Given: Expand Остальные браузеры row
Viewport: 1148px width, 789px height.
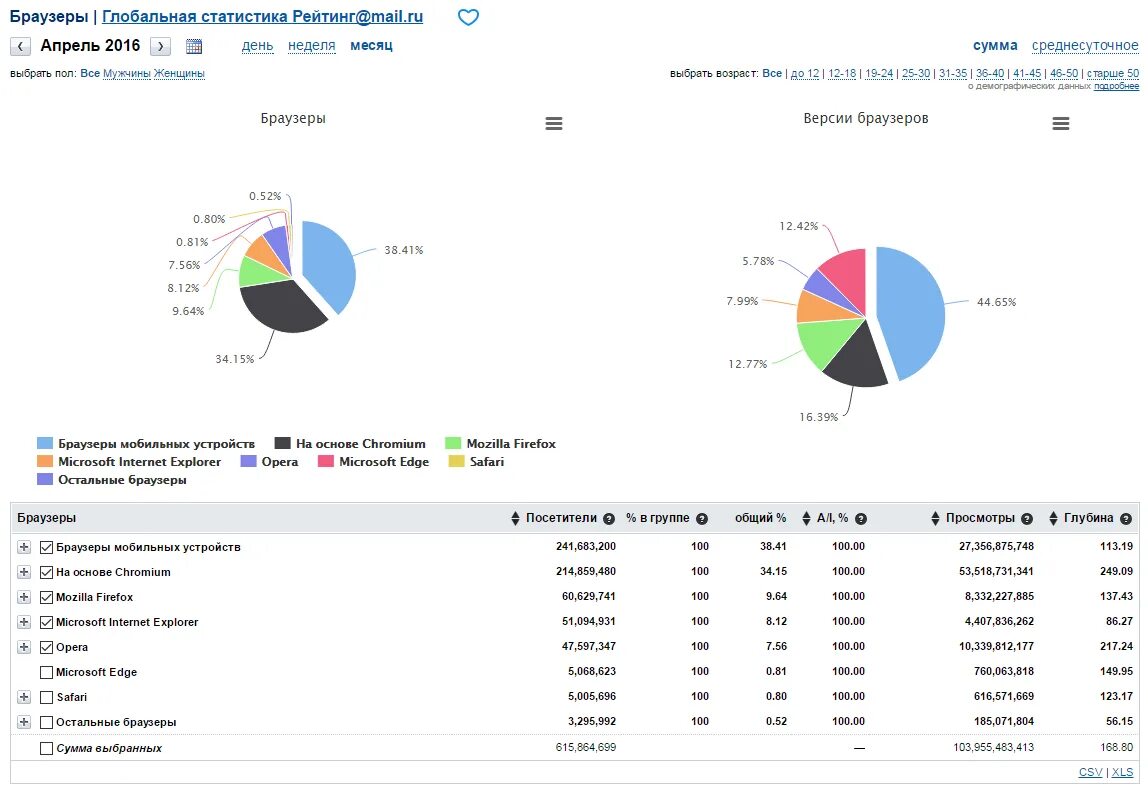Looking at the screenshot, I should 24,722.
